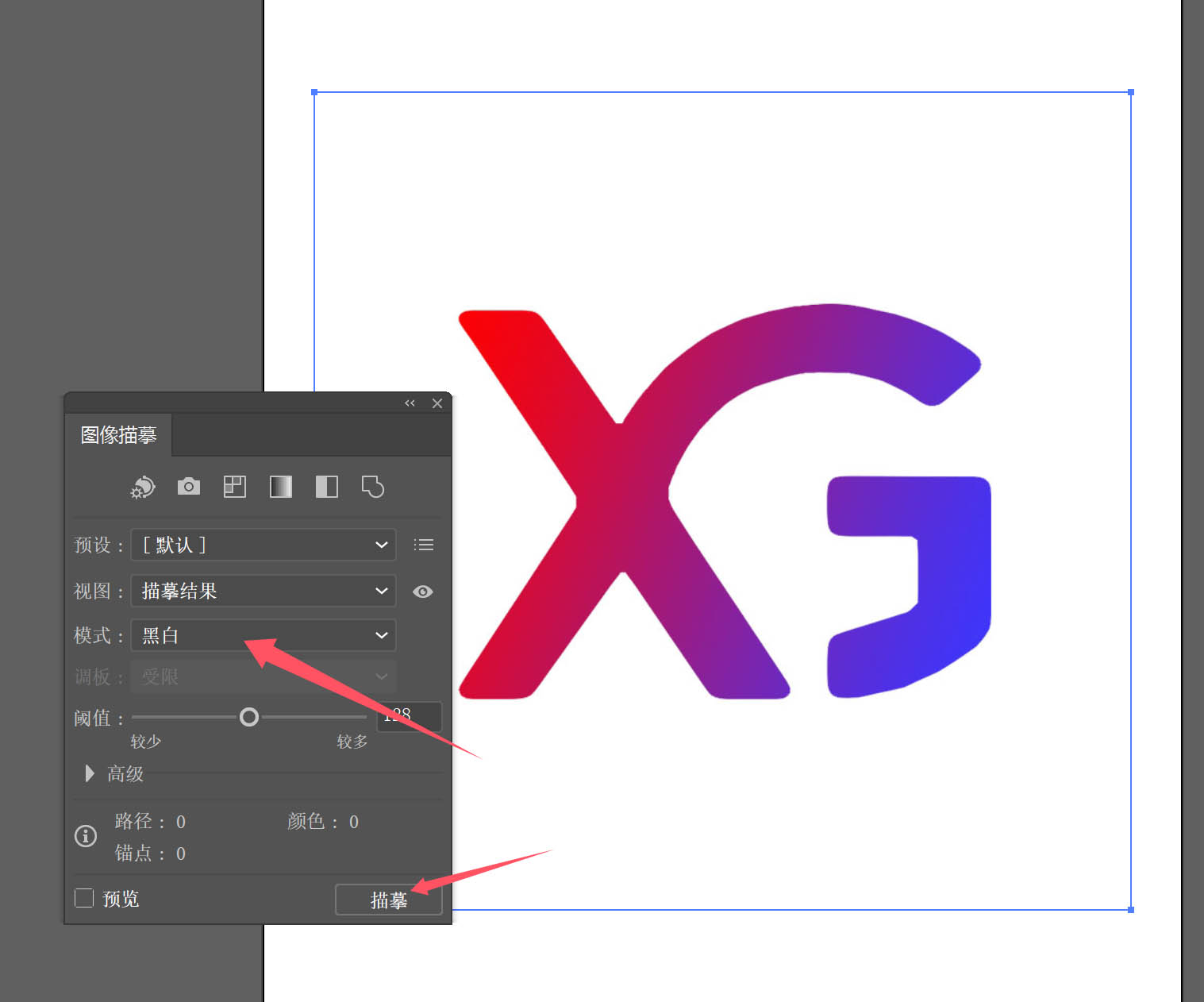
Task: Expand the 高级 section triangle
Action: [x=90, y=773]
